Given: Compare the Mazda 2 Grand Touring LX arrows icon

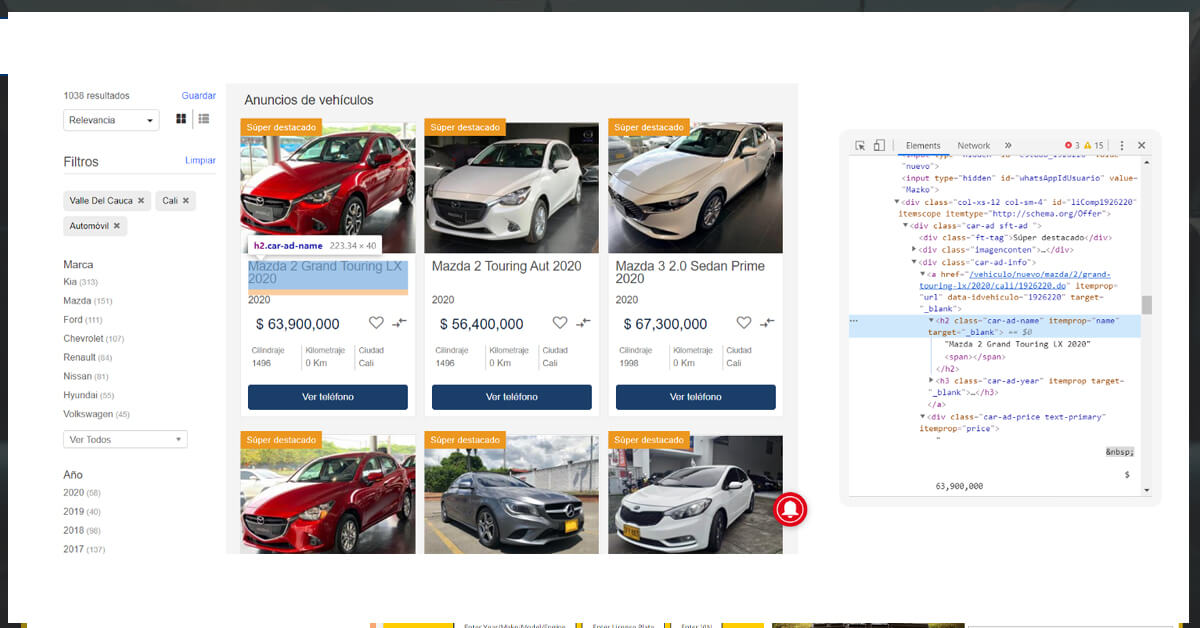Looking at the screenshot, I should click(x=399, y=323).
